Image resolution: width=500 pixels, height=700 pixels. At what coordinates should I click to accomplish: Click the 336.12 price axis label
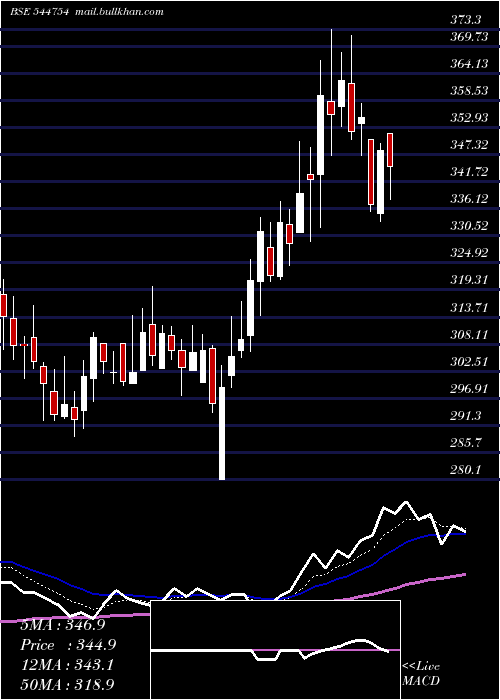click(x=469, y=199)
